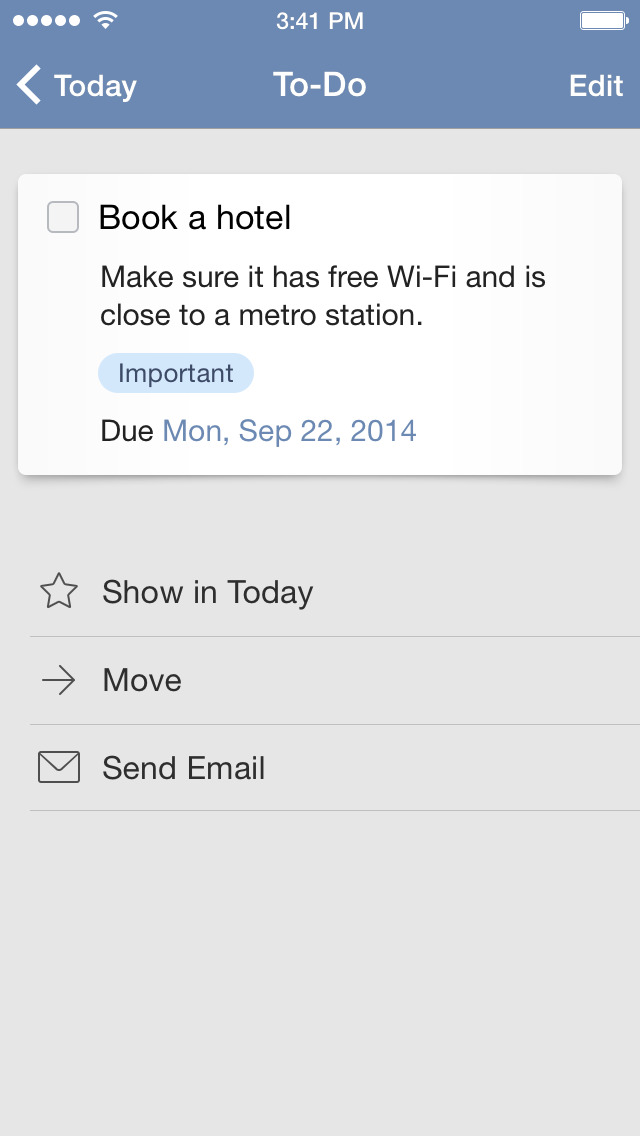
Task: Tap the Due label in the card
Action: click(127, 431)
